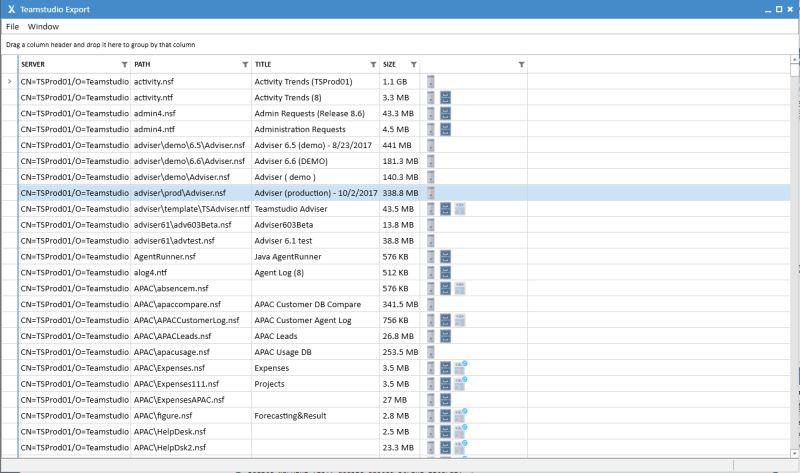
Task: Select the Adviser (production) - 10/2/2017 title cell
Action: tap(316, 193)
